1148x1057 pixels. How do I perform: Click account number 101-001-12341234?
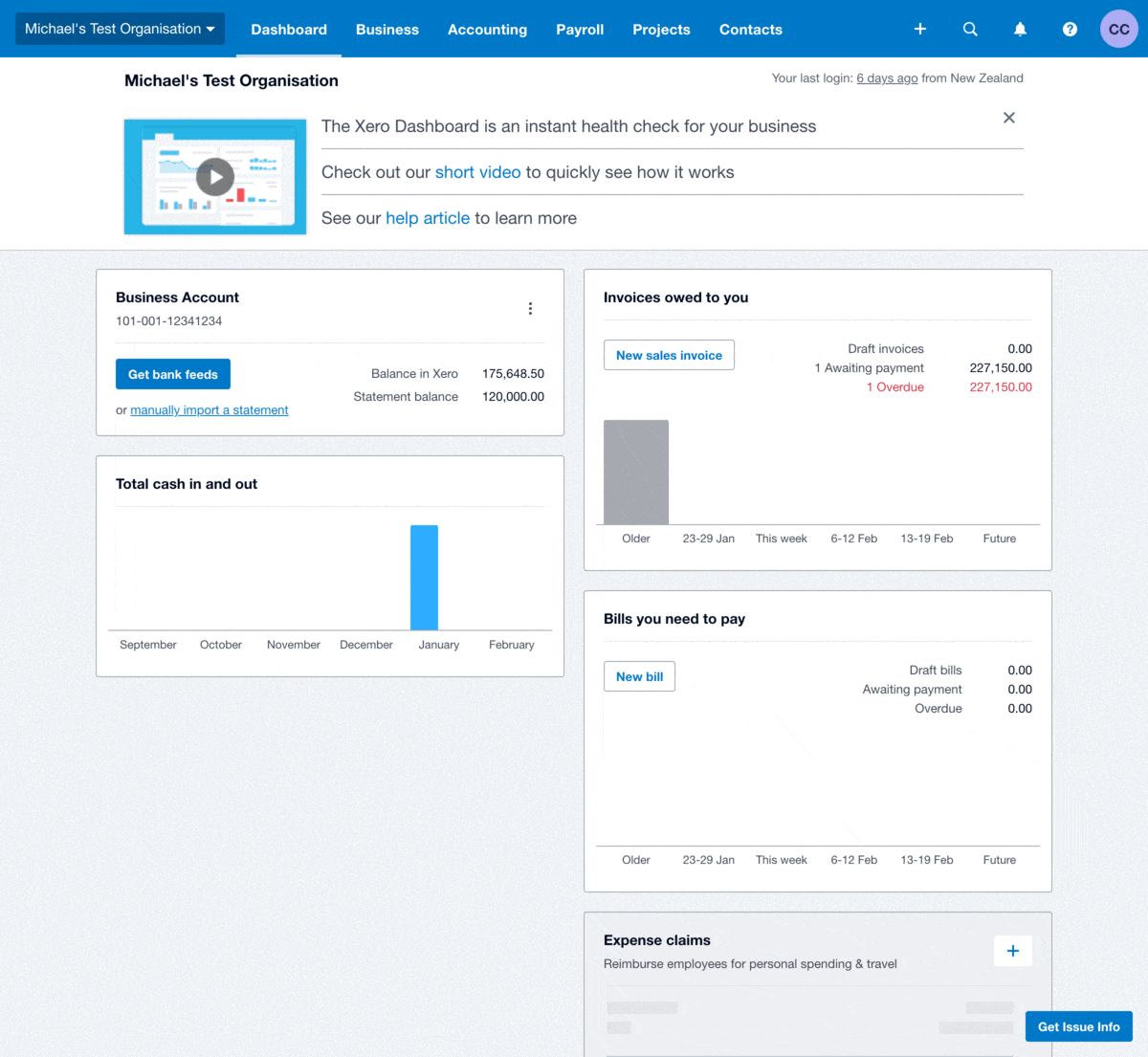point(169,321)
